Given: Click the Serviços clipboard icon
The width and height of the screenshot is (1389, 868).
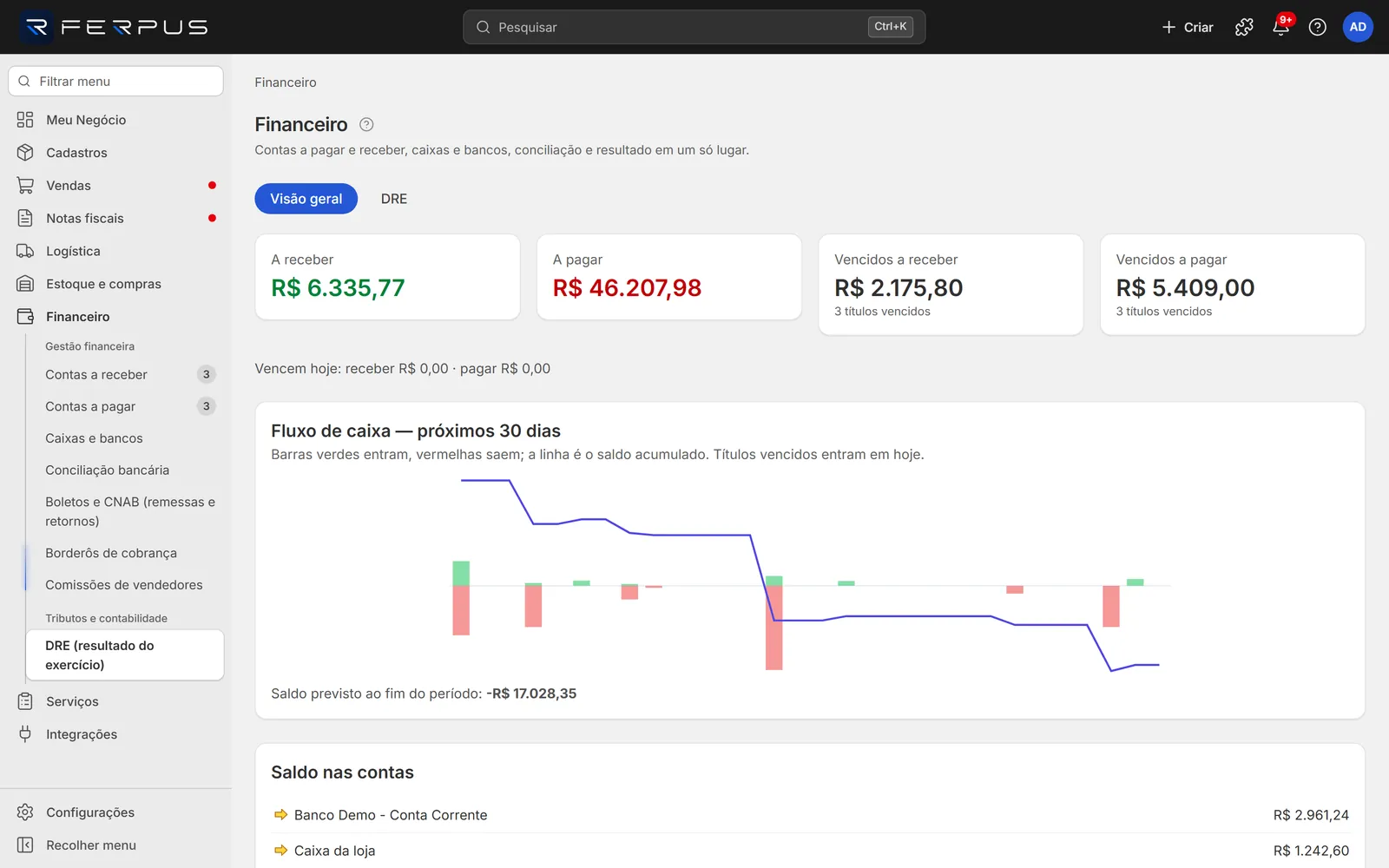Looking at the screenshot, I should [25, 701].
